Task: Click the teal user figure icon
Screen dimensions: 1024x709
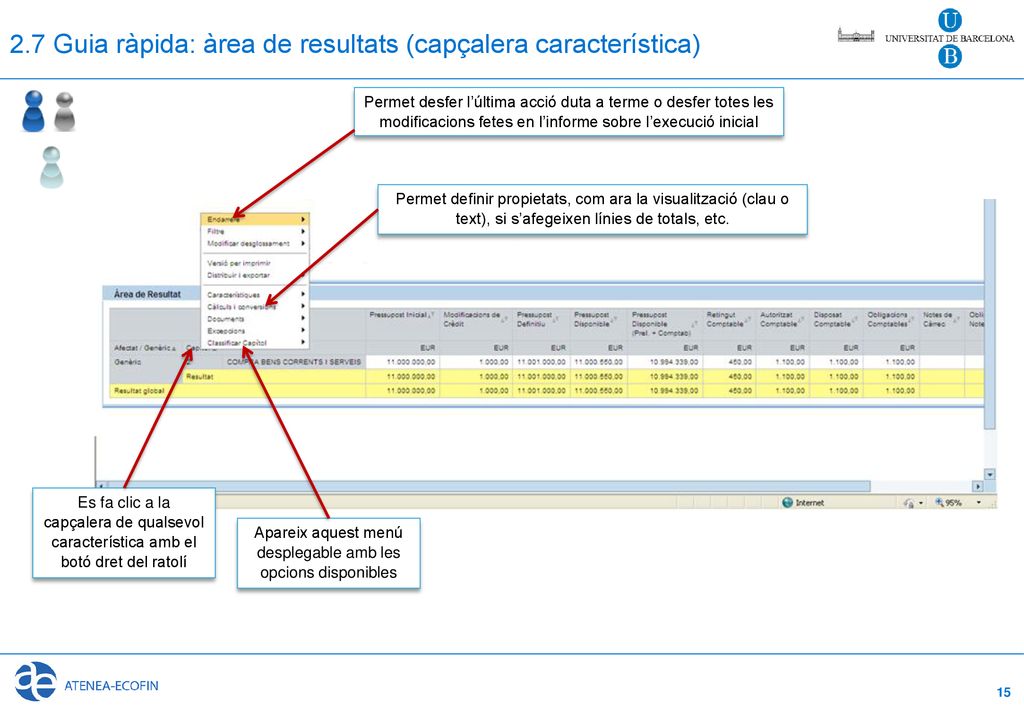Action: point(52,168)
